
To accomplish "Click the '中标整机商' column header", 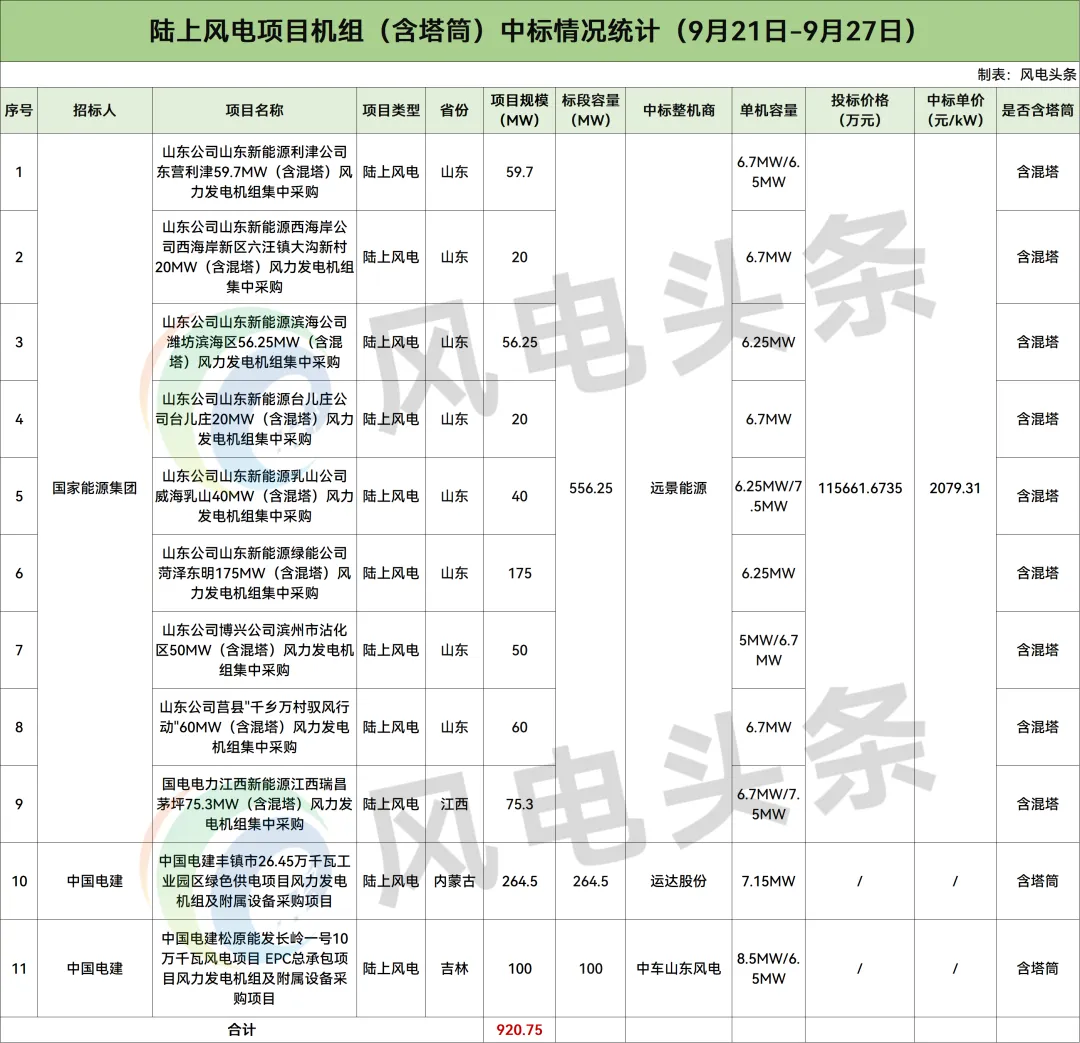I will tap(678, 110).
